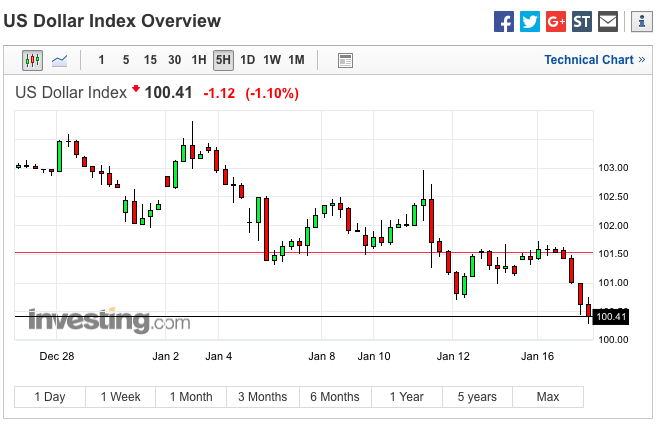This screenshot has height=431, width=661.
Task: Select 1H interval
Action: (x=199, y=60)
